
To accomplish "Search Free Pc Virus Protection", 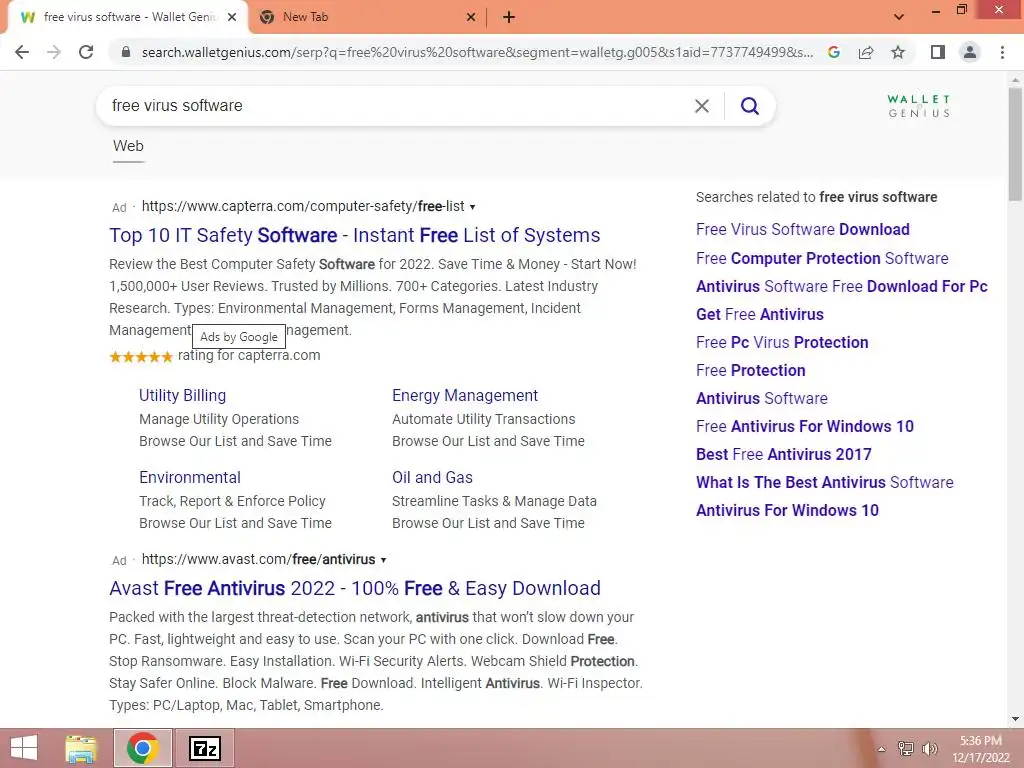I will [x=782, y=343].
